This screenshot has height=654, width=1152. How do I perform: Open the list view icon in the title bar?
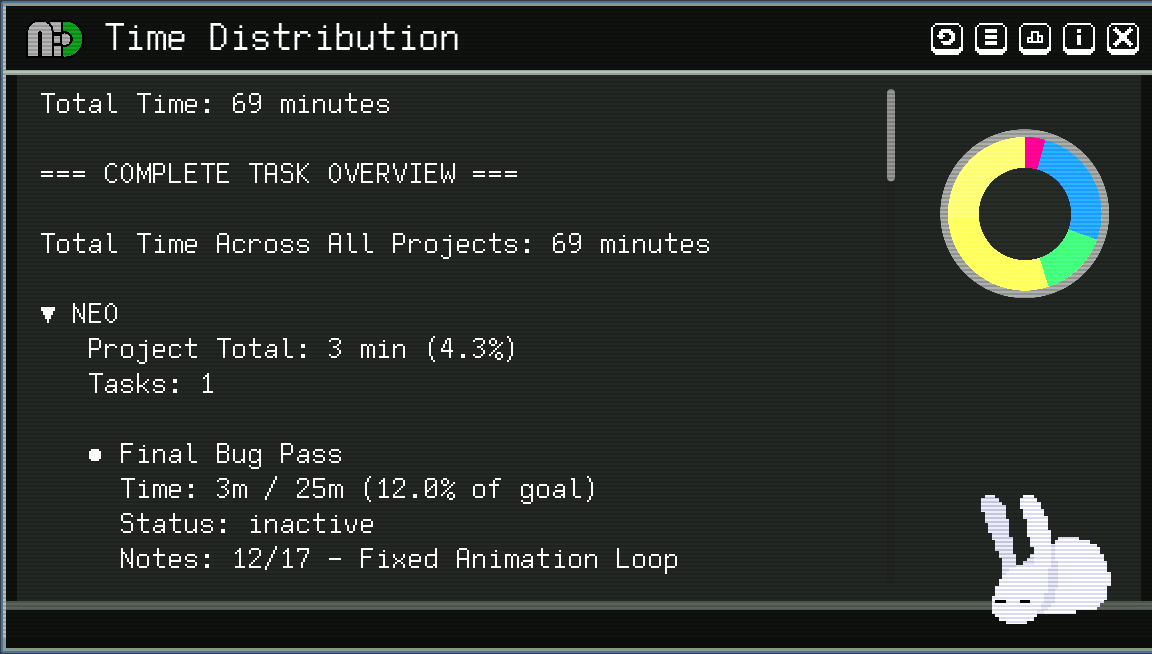pyautogui.click(x=990, y=39)
